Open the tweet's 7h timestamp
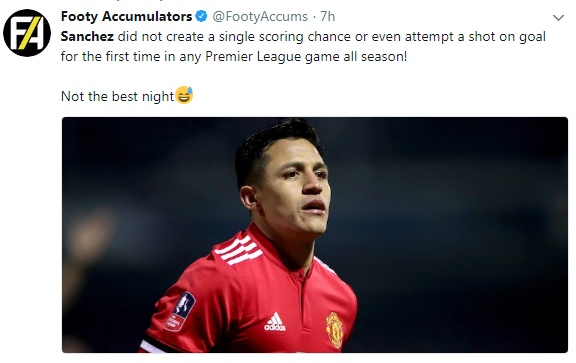576x363 pixels. click(x=327, y=17)
